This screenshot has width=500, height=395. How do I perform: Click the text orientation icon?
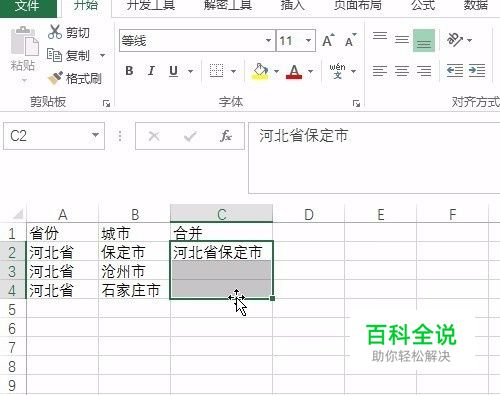tap(455, 40)
